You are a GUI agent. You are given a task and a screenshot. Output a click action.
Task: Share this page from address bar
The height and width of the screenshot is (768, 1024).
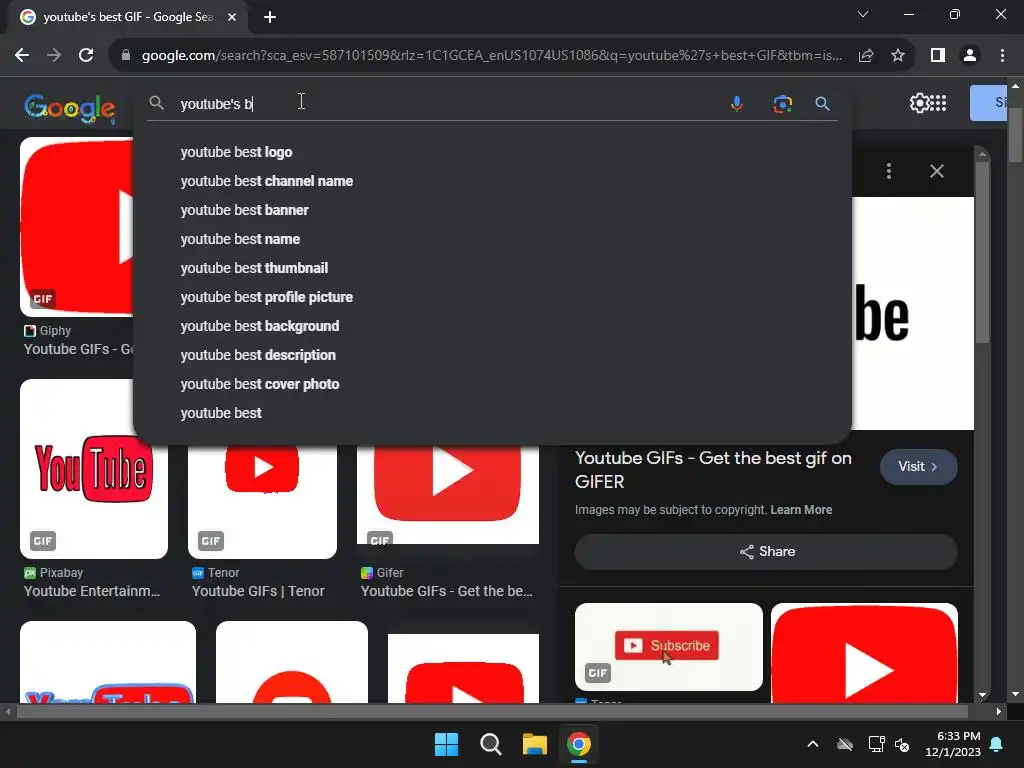866,56
